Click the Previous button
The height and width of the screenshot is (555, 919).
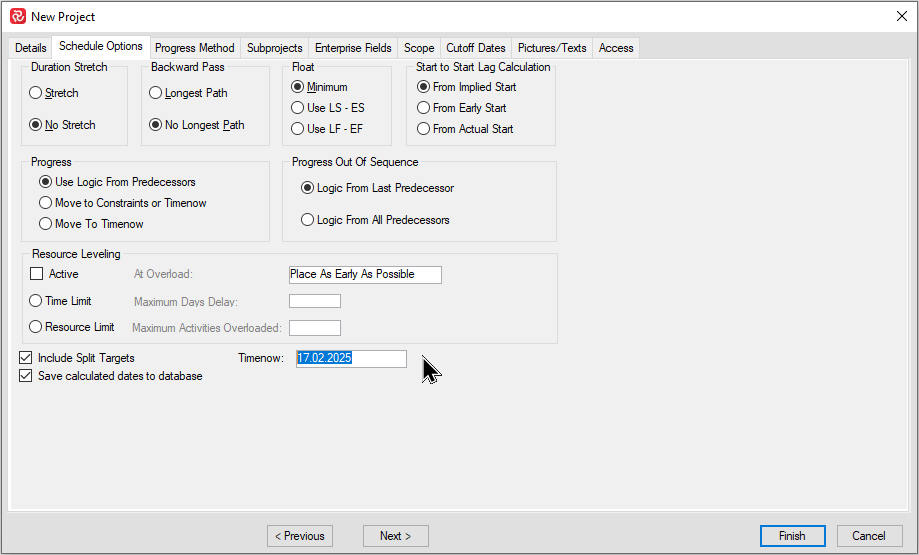tap(300, 536)
